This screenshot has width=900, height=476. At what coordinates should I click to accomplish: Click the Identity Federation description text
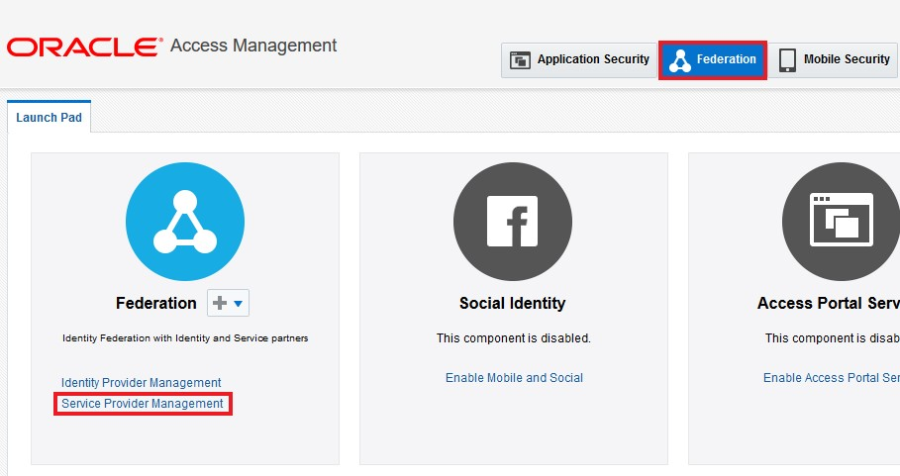click(185, 338)
